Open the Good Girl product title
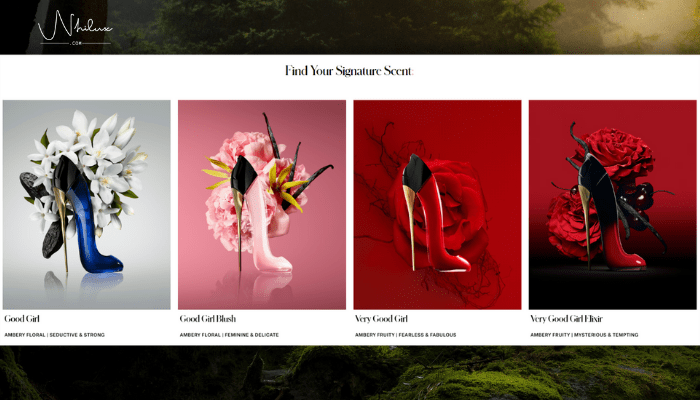700x400 pixels. coord(22,319)
